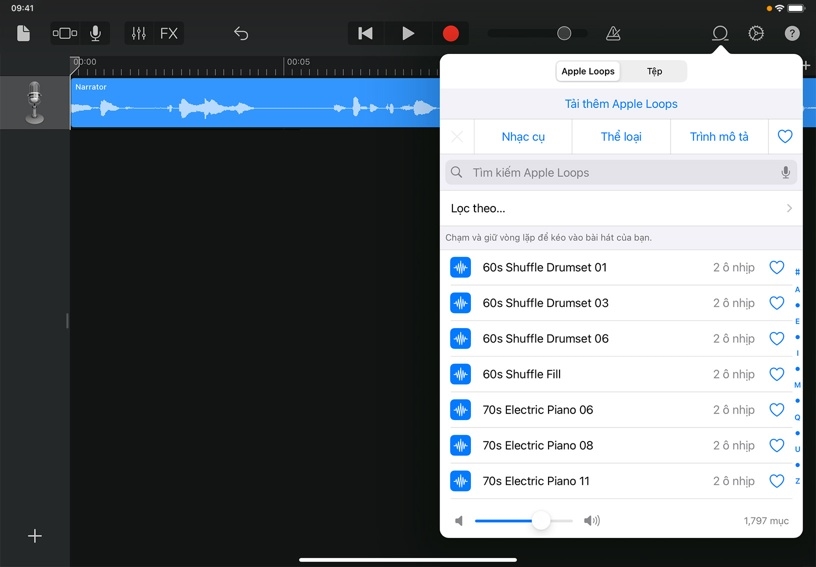This screenshot has height=567, width=816.
Task: Undo the last action
Action: [241, 34]
